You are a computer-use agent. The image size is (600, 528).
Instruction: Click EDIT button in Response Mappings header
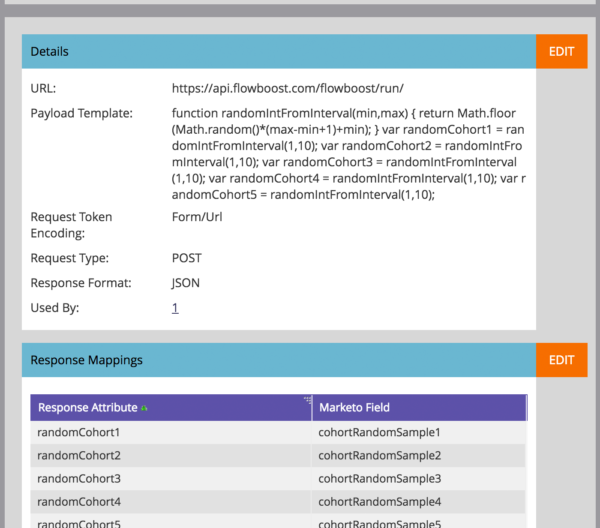[561, 360]
